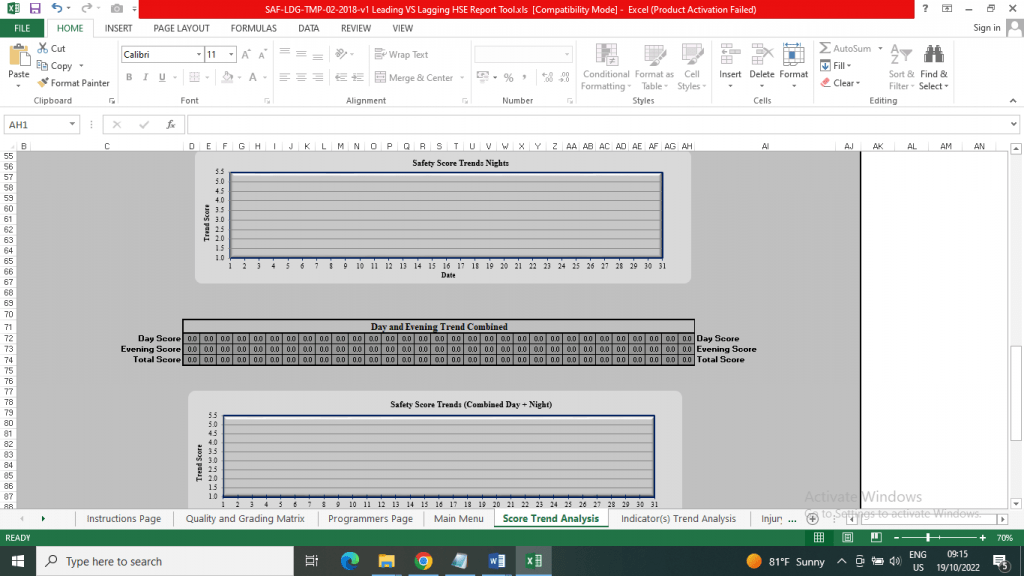The height and width of the screenshot is (576, 1024).
Task: Switch to the DATA ribbon tab
Action: (x=308, y=28)
